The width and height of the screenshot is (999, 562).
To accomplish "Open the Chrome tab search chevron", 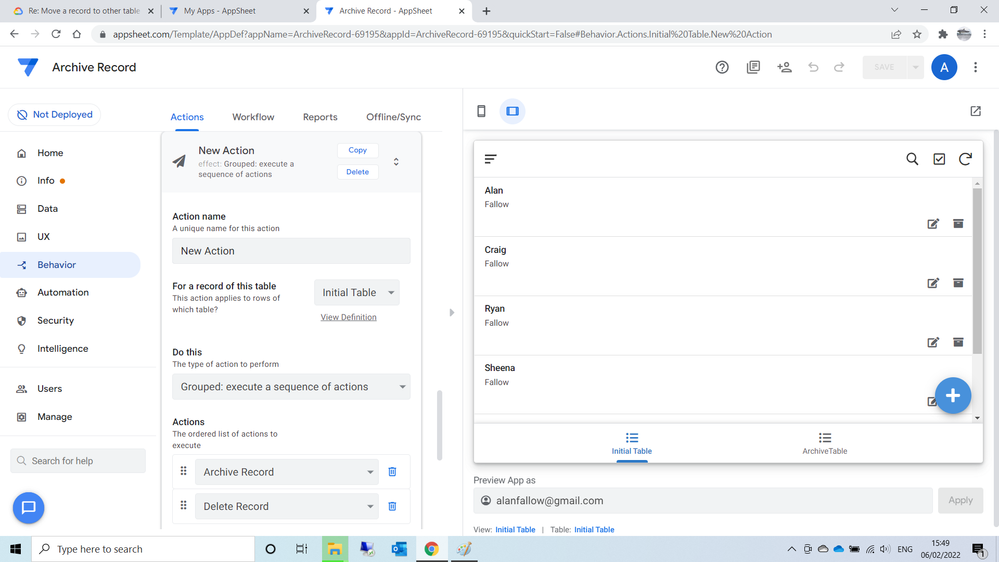I will pyautogui.click(x=894, y=10).
